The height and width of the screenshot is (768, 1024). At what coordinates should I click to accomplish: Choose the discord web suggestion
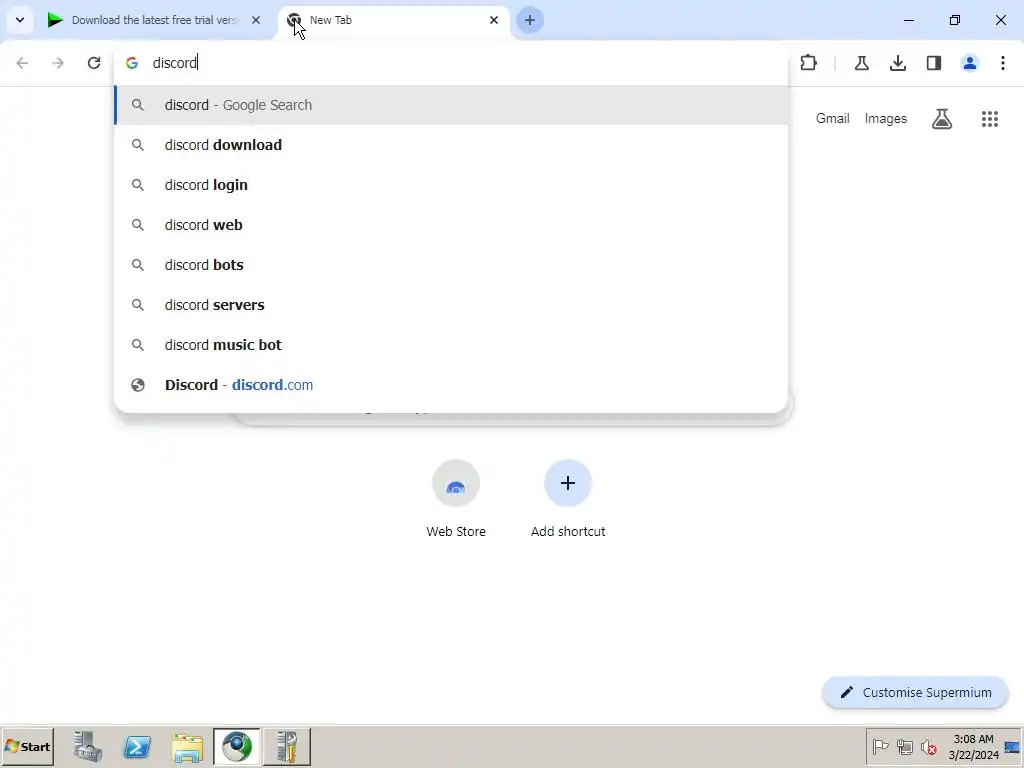coord(451,225)
